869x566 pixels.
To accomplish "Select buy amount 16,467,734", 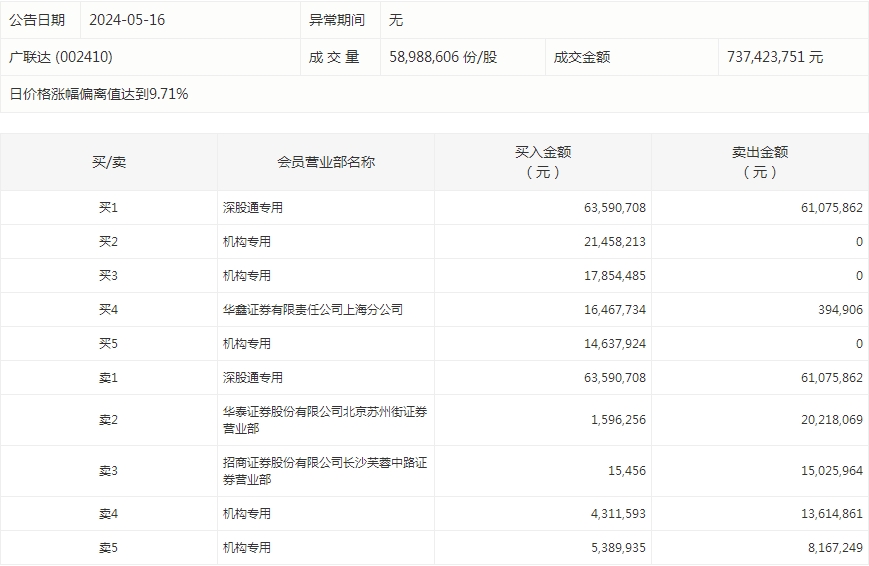I will click(x=615, y=309).
